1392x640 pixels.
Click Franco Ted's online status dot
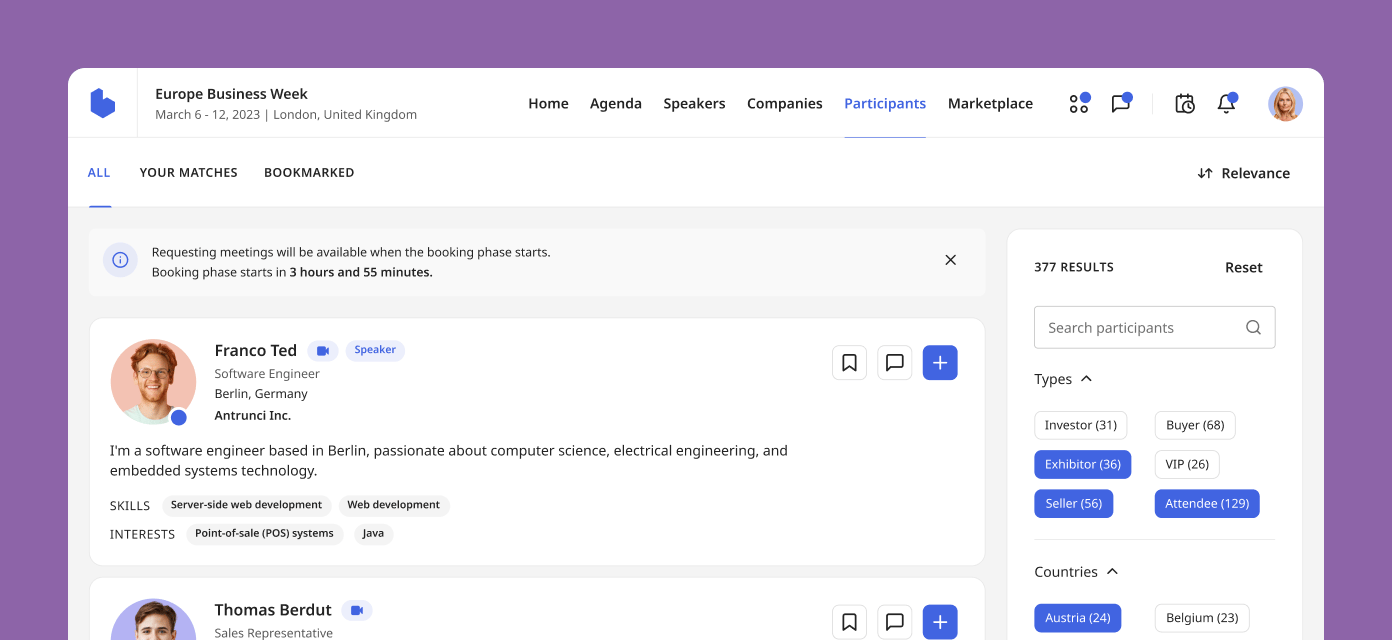[179, 417]
